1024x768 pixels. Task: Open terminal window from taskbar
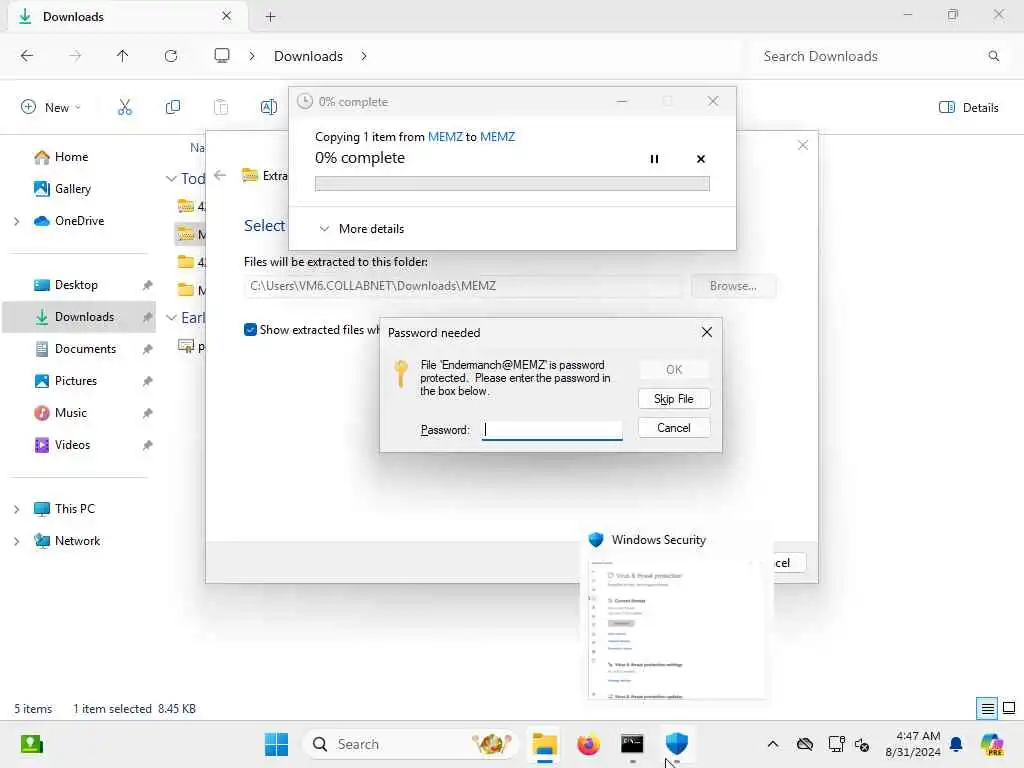632,744
